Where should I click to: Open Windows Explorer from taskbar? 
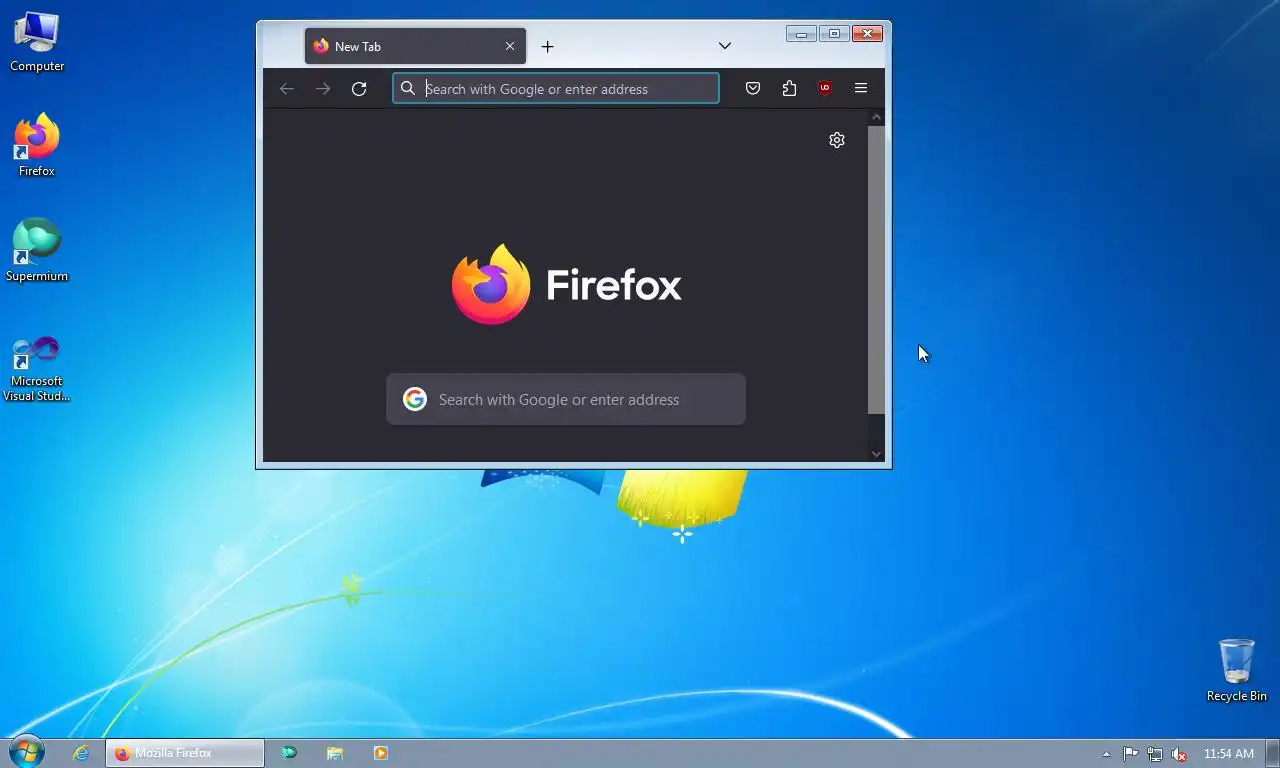[335, 753]
